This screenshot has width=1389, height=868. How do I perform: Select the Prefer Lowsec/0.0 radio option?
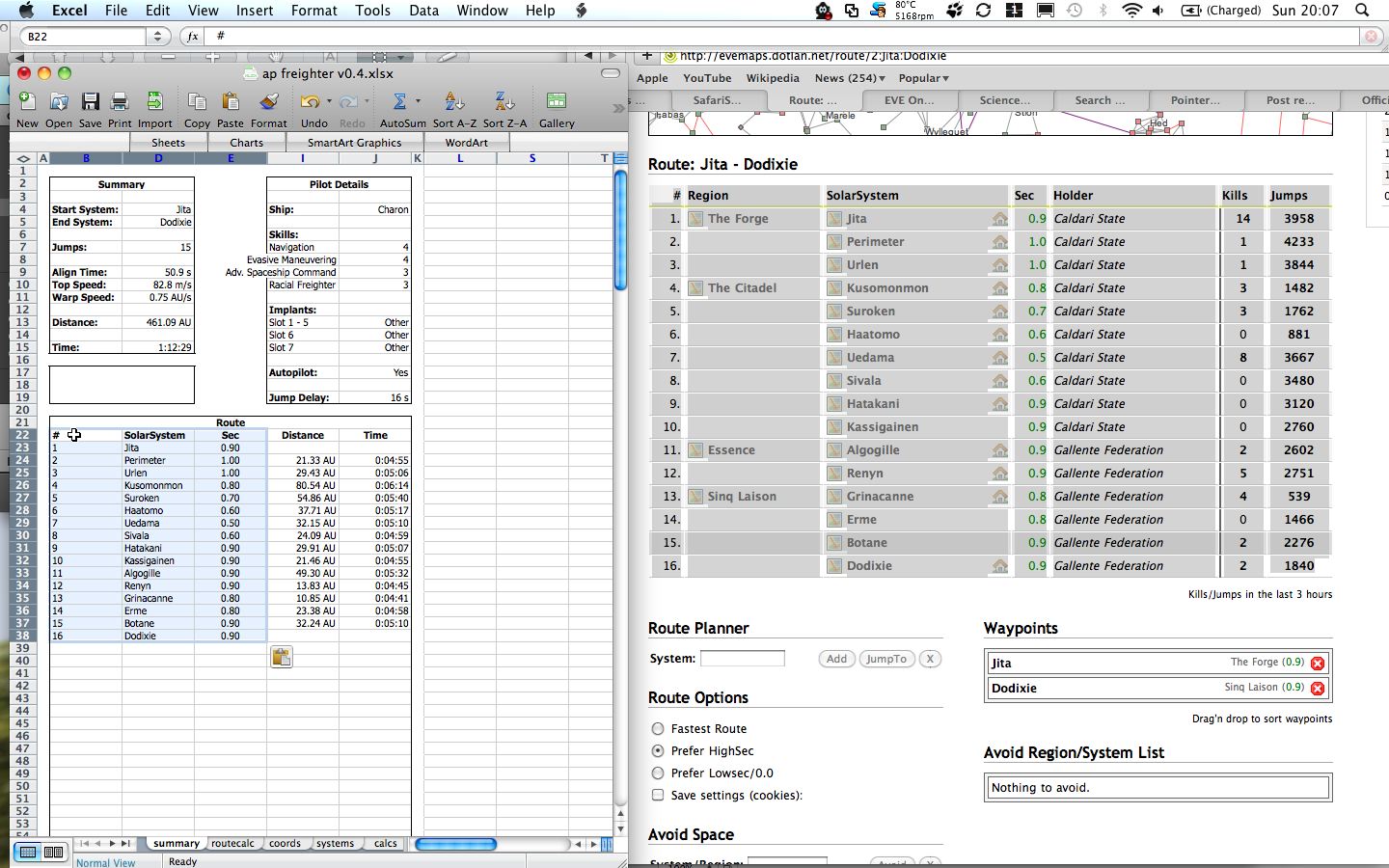[658, 773]
